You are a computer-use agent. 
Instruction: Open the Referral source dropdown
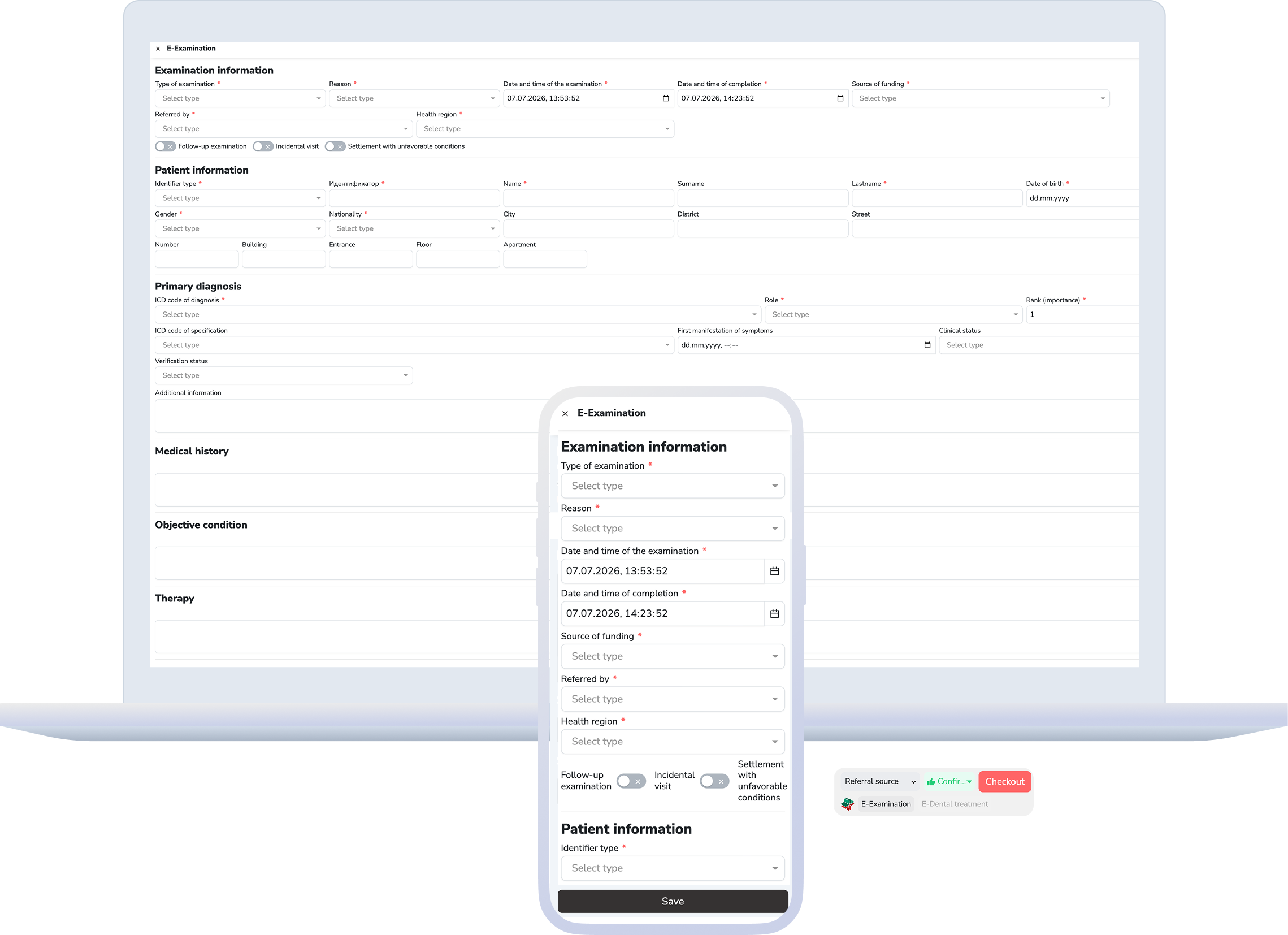tap(879, 782)
